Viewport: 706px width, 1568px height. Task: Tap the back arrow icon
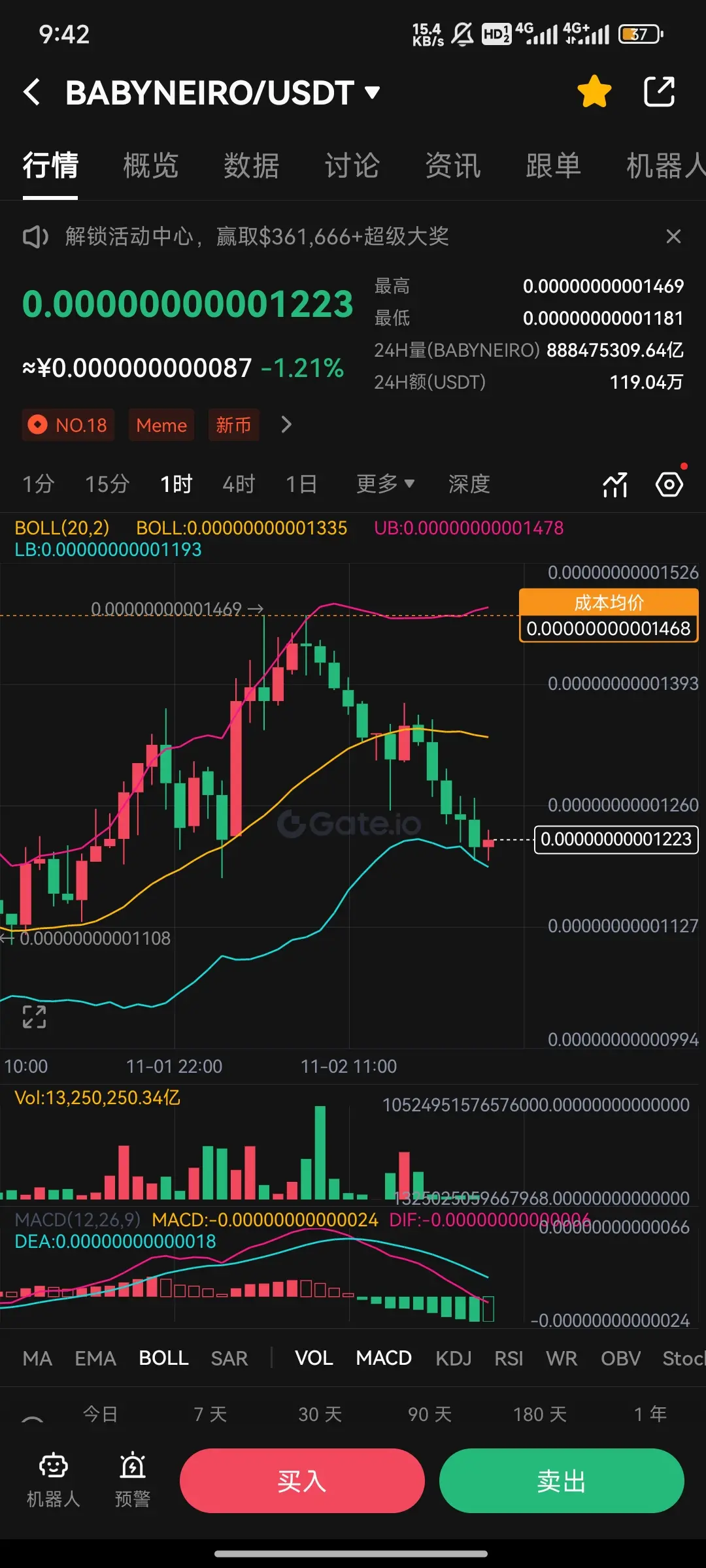click(x=32, y=92)
